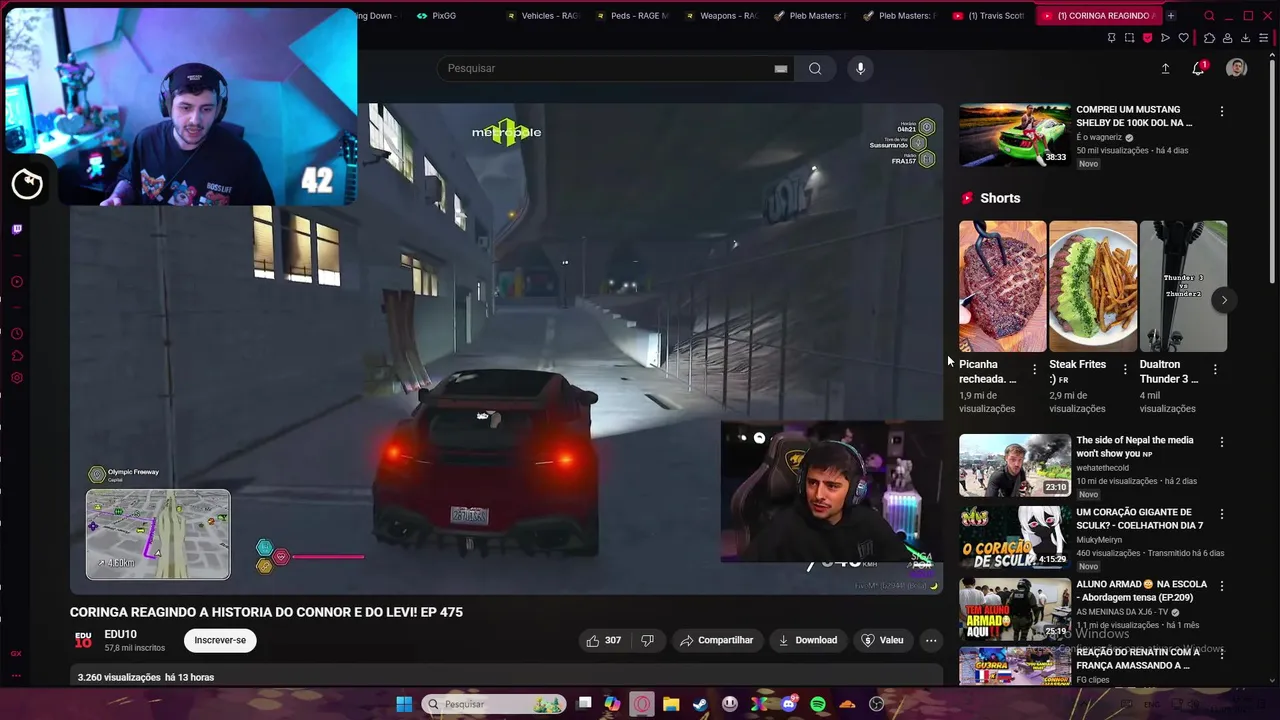This screenshot has width=1280, height=720.
Task: Click the YouTube search magnifier button
Action: 815,68
